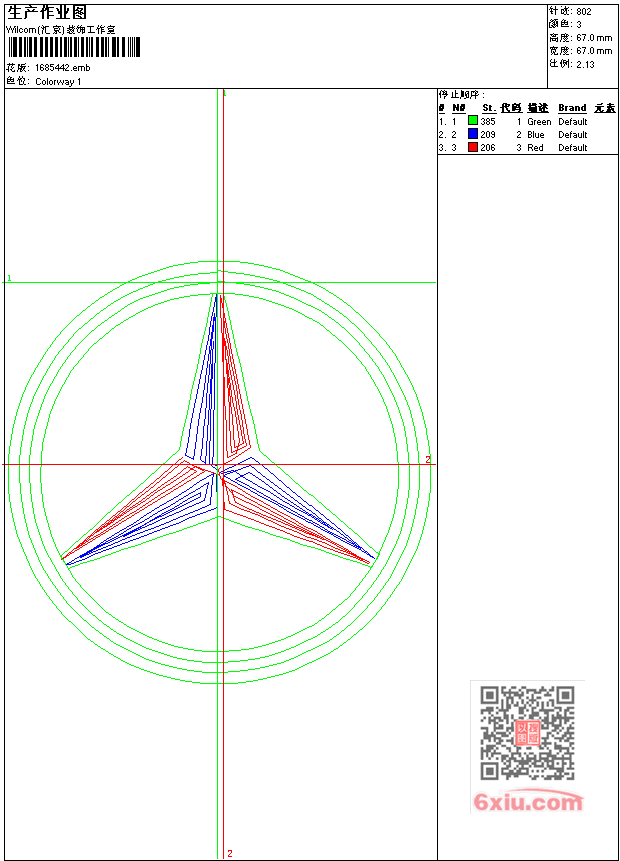Click the '代码' column header
The width and height of the screenshot is (620, 861).
511,108
